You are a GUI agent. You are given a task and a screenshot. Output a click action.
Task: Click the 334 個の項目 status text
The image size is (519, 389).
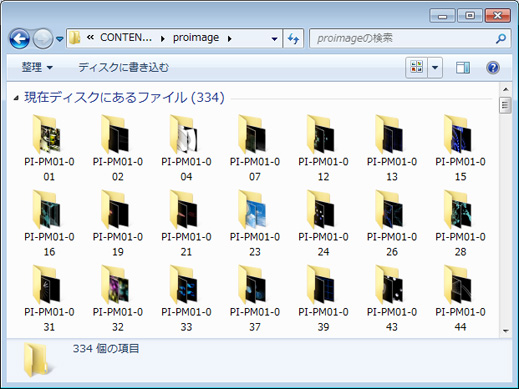[x=106, y=349]
